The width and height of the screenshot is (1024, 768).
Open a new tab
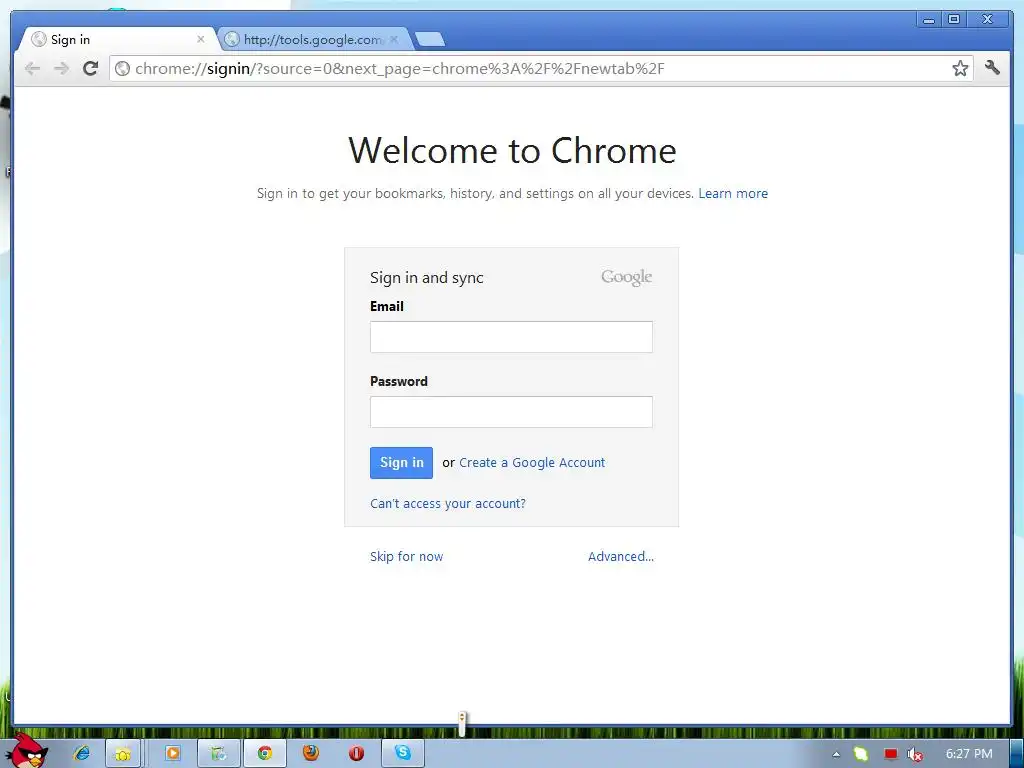(x=430, y=40)
